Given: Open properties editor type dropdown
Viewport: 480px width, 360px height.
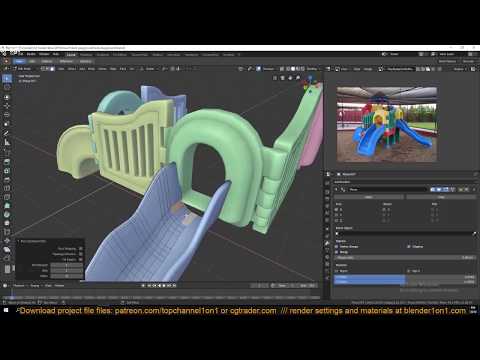Looking at the screenshot, I should click(x=329, y=174).
